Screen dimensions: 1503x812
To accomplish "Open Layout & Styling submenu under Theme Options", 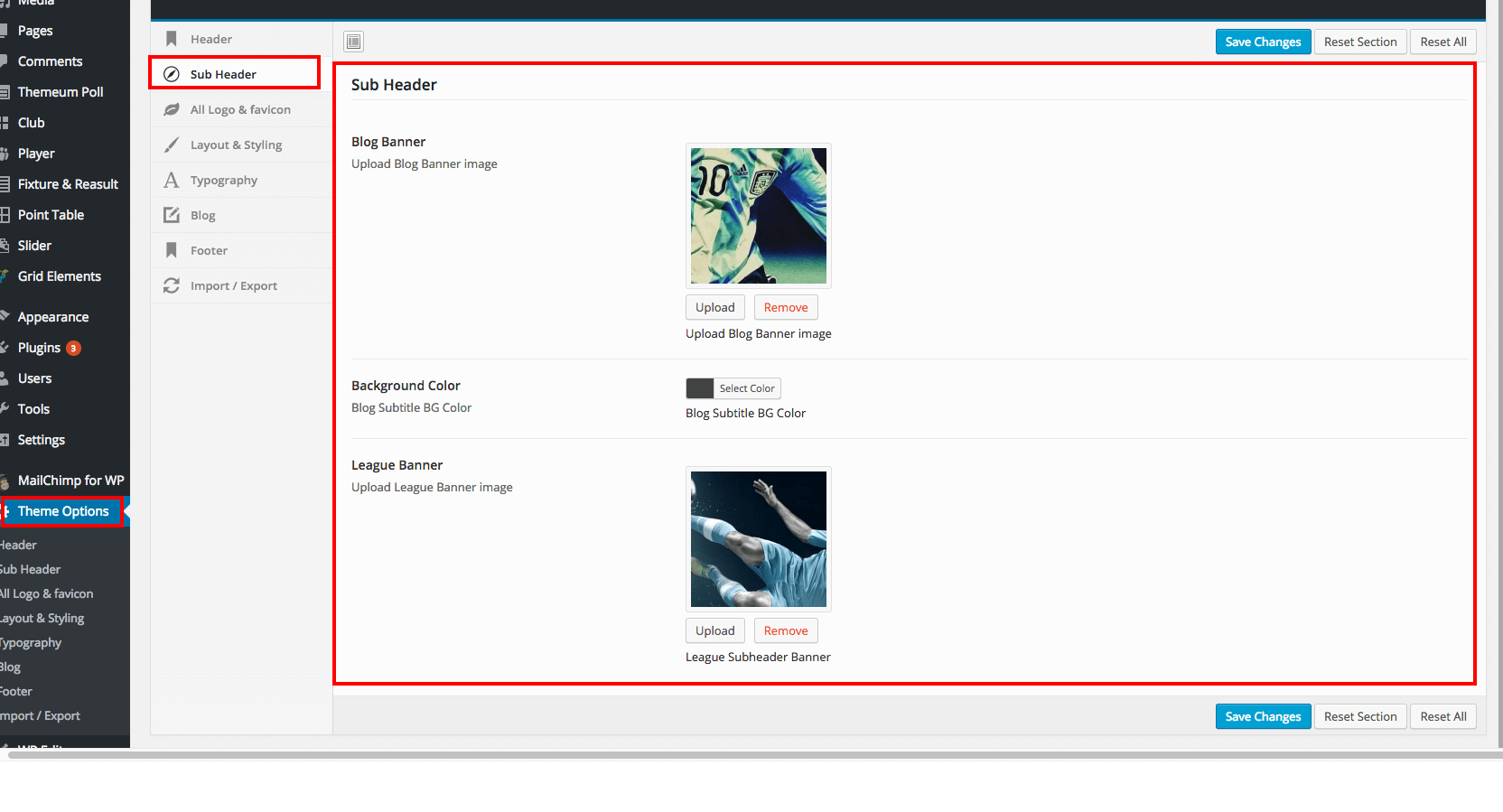I will 42,618.
